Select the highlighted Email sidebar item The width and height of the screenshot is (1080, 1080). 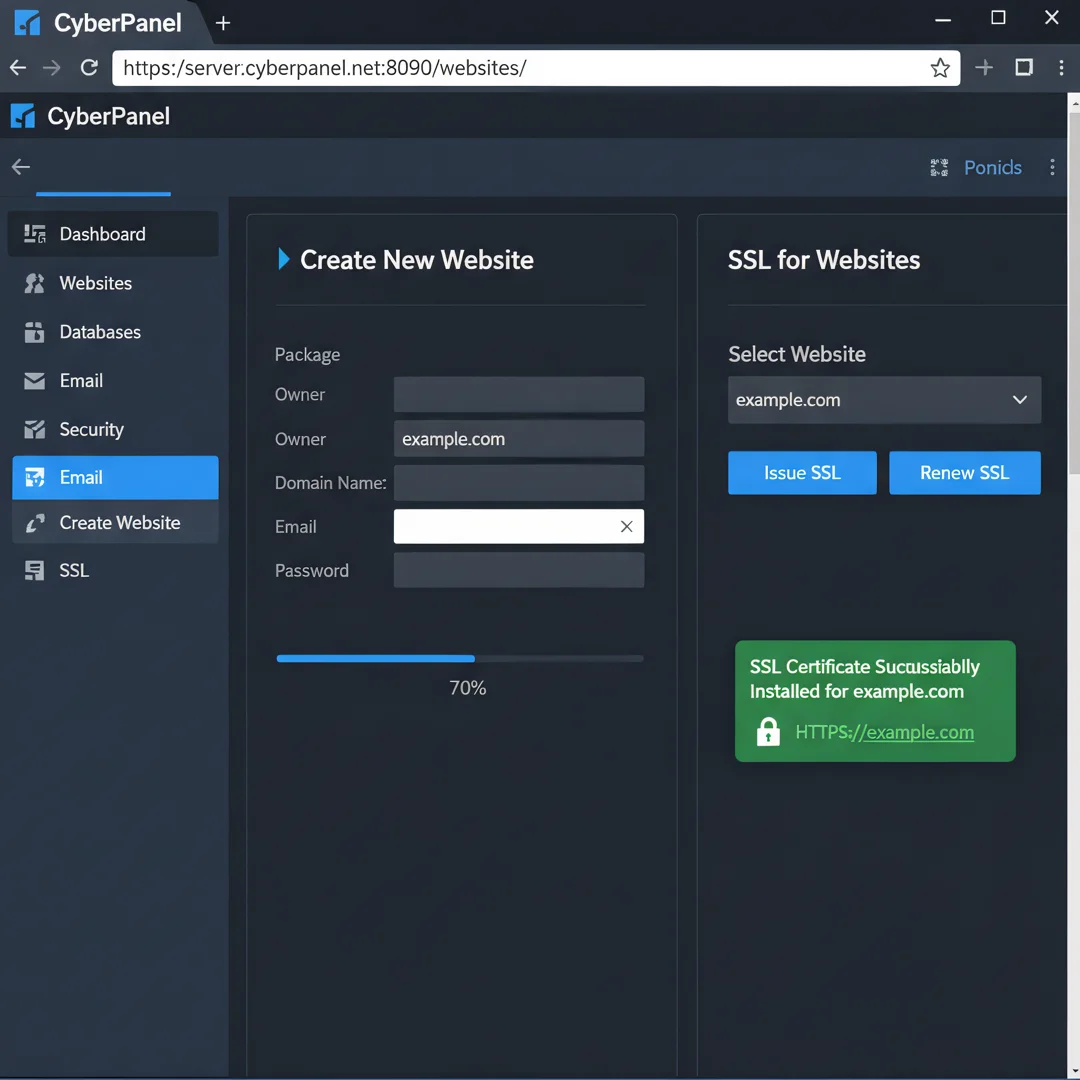click(x=115, y=477)
